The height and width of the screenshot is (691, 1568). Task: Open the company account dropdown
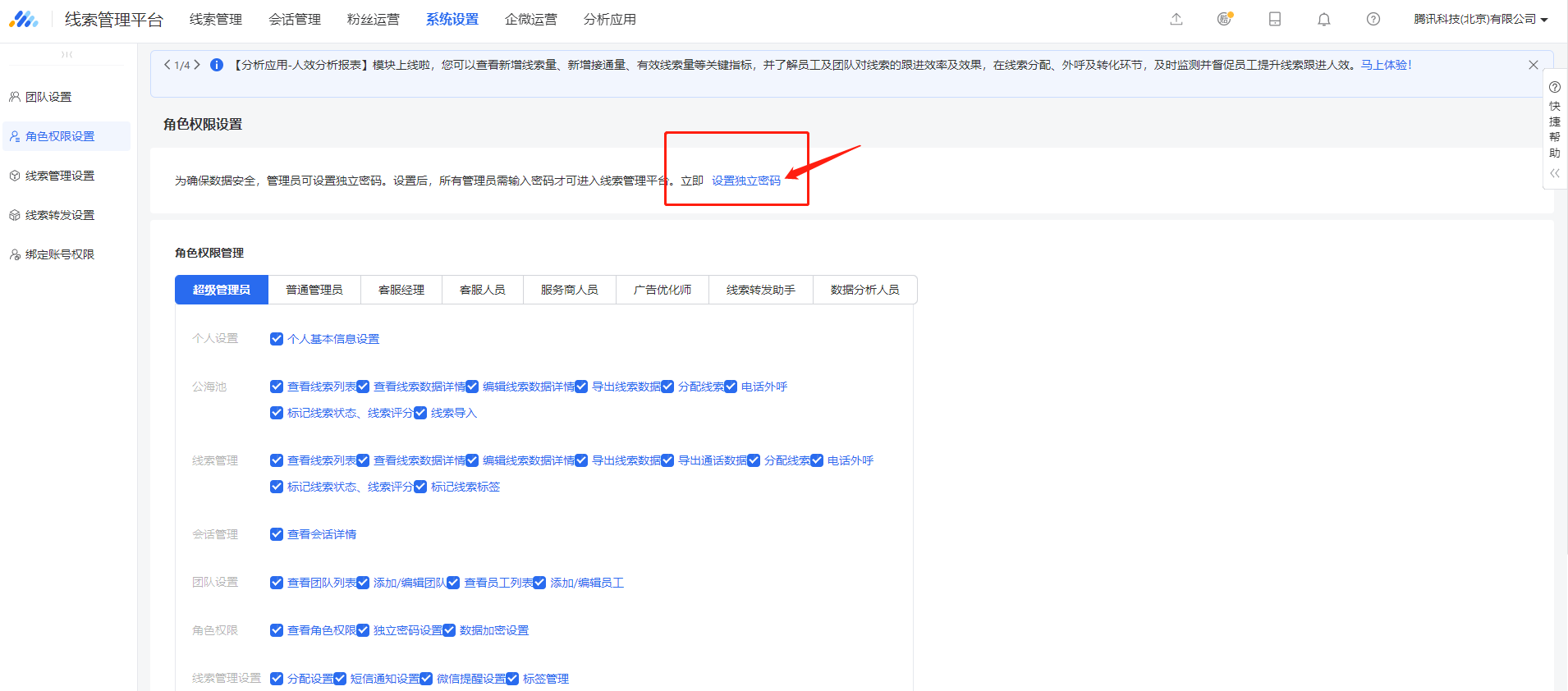(1480, 19)
